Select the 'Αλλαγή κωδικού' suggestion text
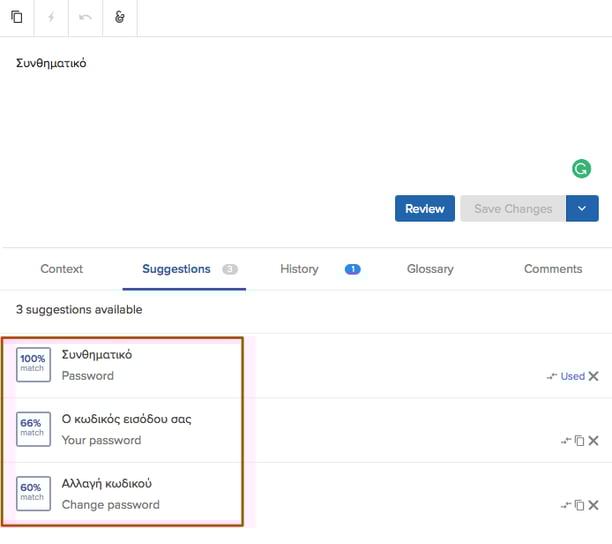Image resolution: width=612 pixels, height=544 pixels. [x=106, y=484]
